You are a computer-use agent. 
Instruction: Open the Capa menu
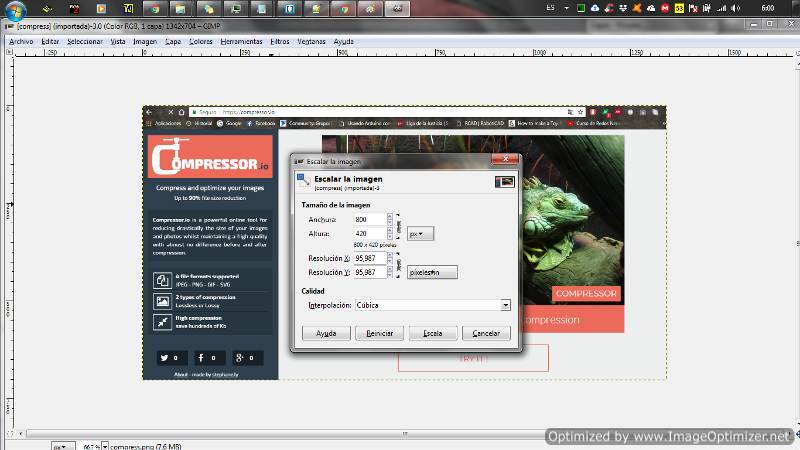point(173,41)
